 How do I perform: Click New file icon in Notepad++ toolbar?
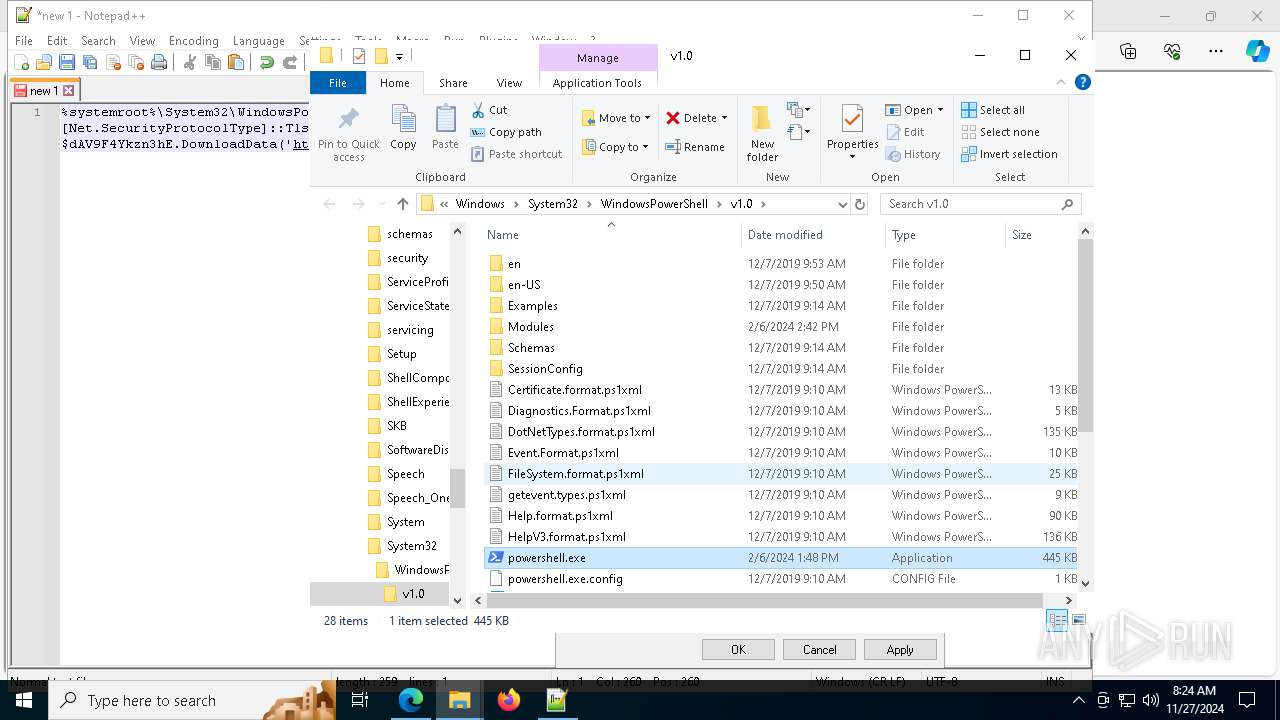click(22, 63)
